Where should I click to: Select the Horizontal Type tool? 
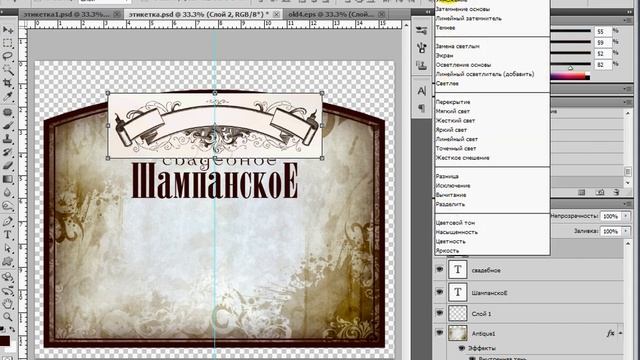pyautogui.click(x=8, y=235)
